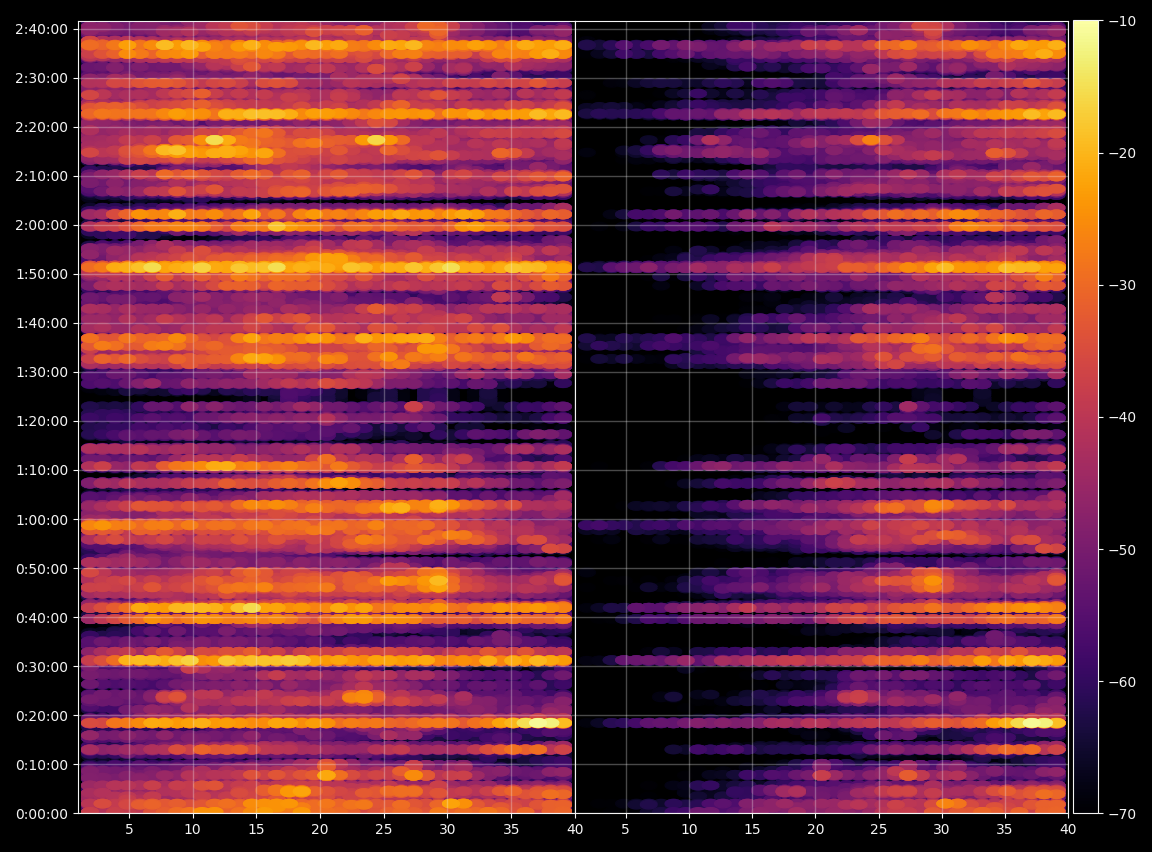The height and width of the screenshot is (852, 1152).
Task: Select the 0:00:00 tick label
Action: 42,814
